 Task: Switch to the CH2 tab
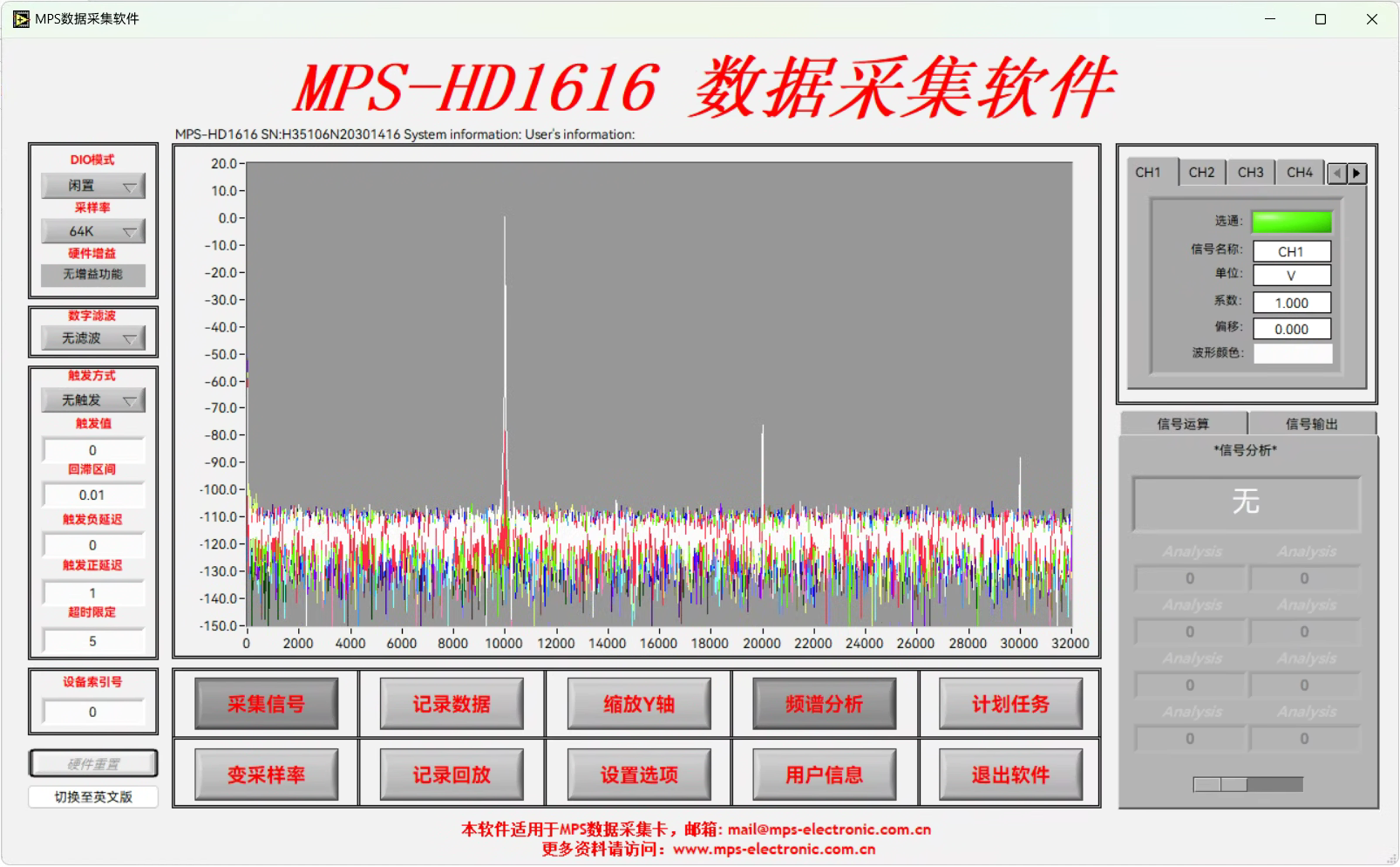[x=1201, y=173]
